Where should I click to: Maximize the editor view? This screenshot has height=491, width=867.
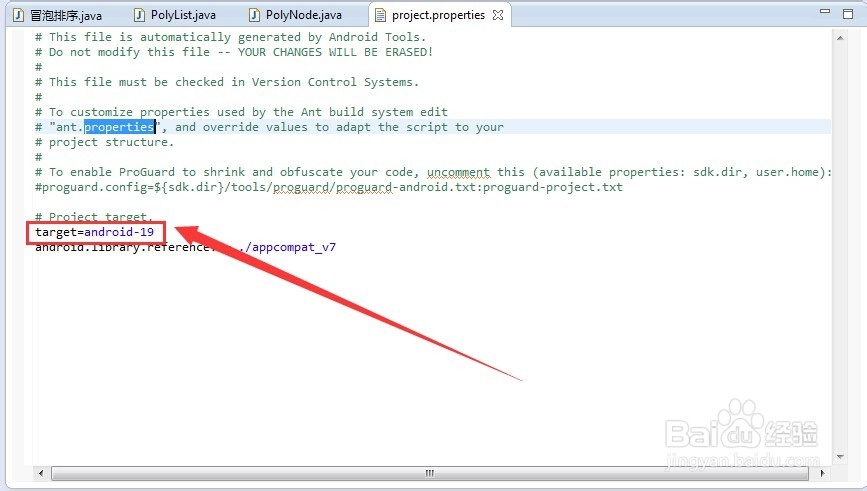[x=848, y=14]
